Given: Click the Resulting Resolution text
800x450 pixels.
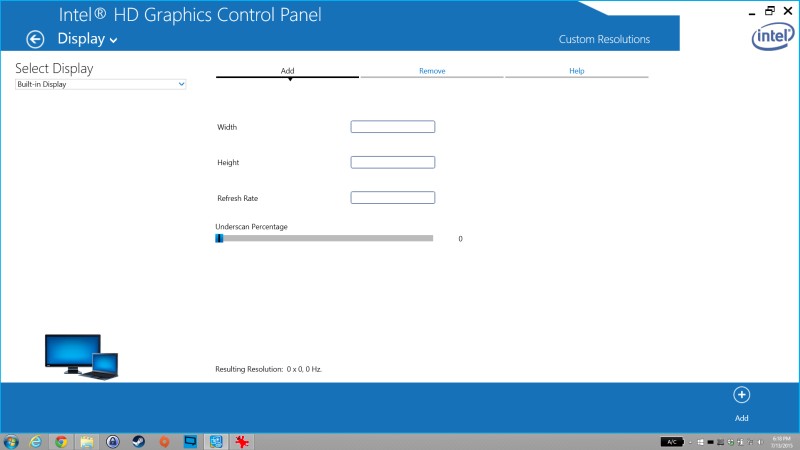Looking at the screenshot, I should point(268,369).
